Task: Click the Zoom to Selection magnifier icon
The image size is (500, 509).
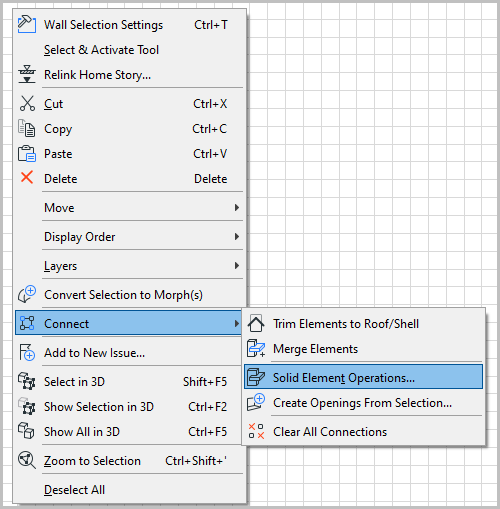Action: (27, 460)
